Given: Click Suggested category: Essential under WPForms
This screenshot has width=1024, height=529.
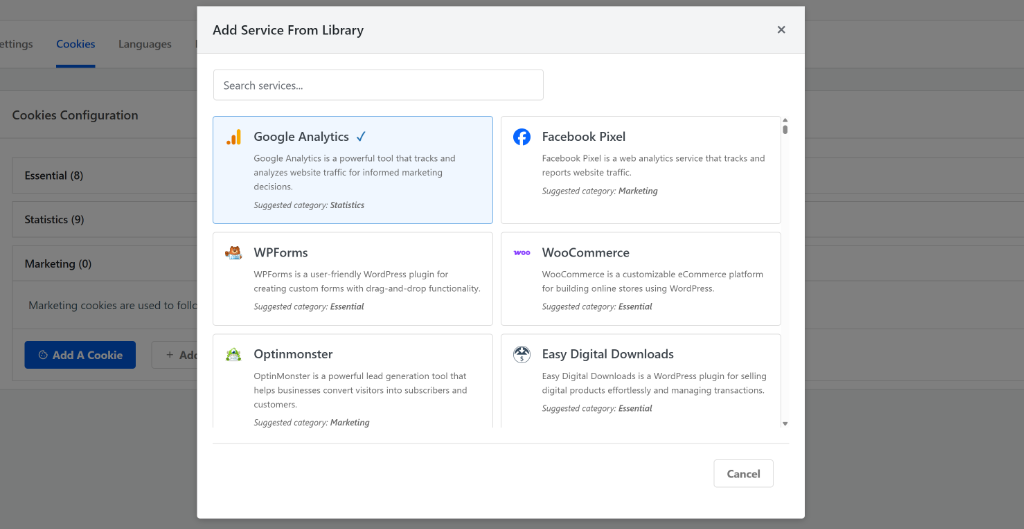Looking at the screenshot, I should click(309, 306).
